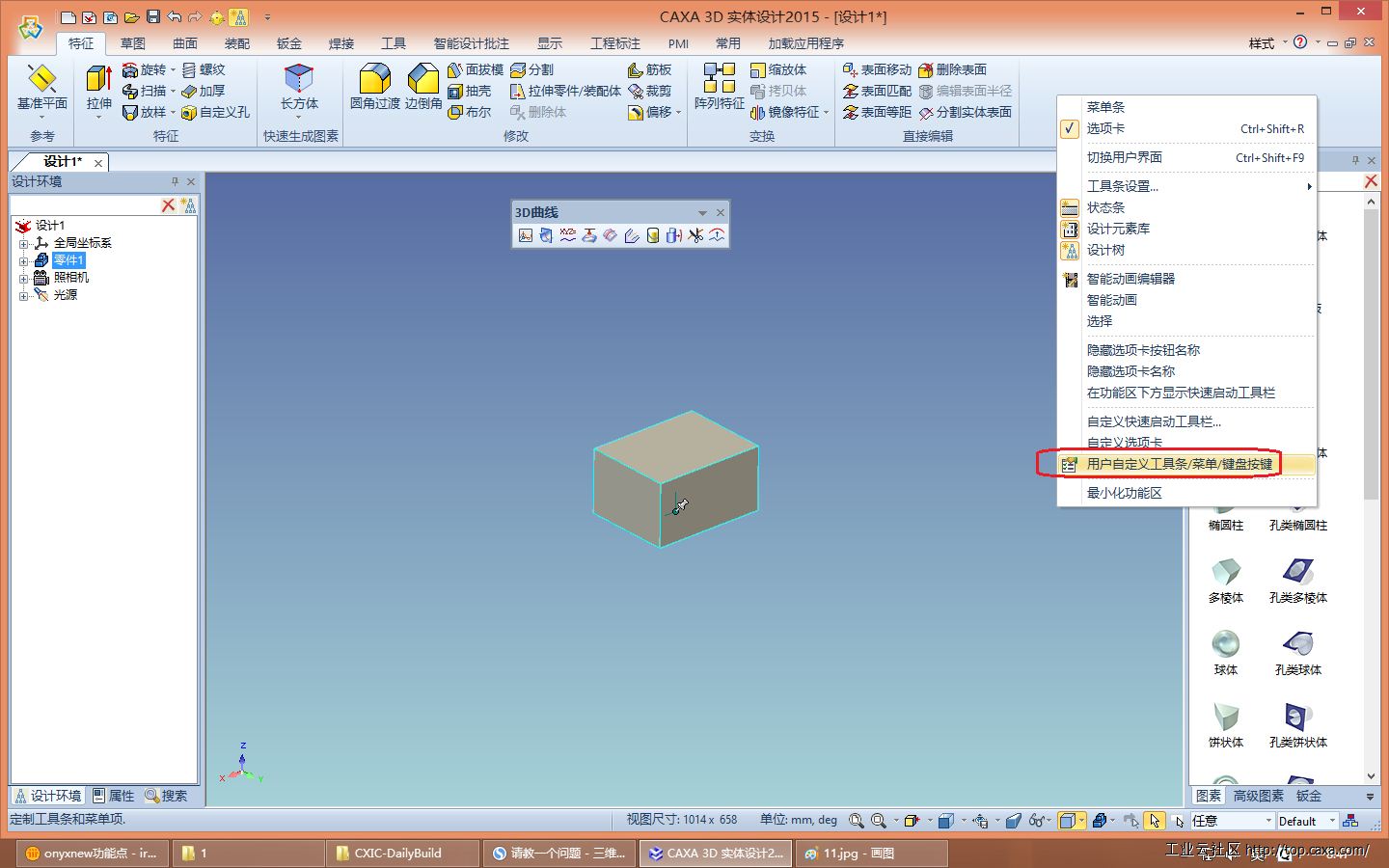Viewport: 1389px width, 868px height.
Task: Click the 分割 split tool
Action: (x=532, y=69)
